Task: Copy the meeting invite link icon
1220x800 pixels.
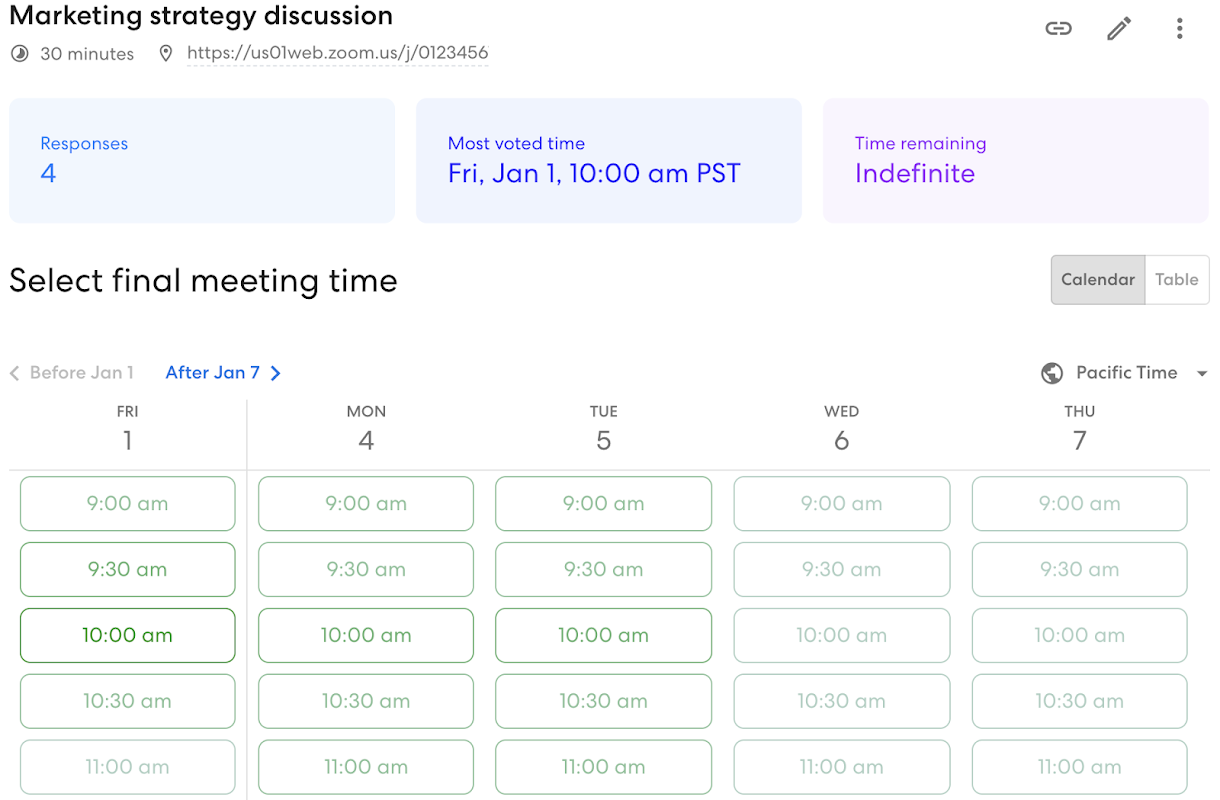Action: pos(1058,29)
